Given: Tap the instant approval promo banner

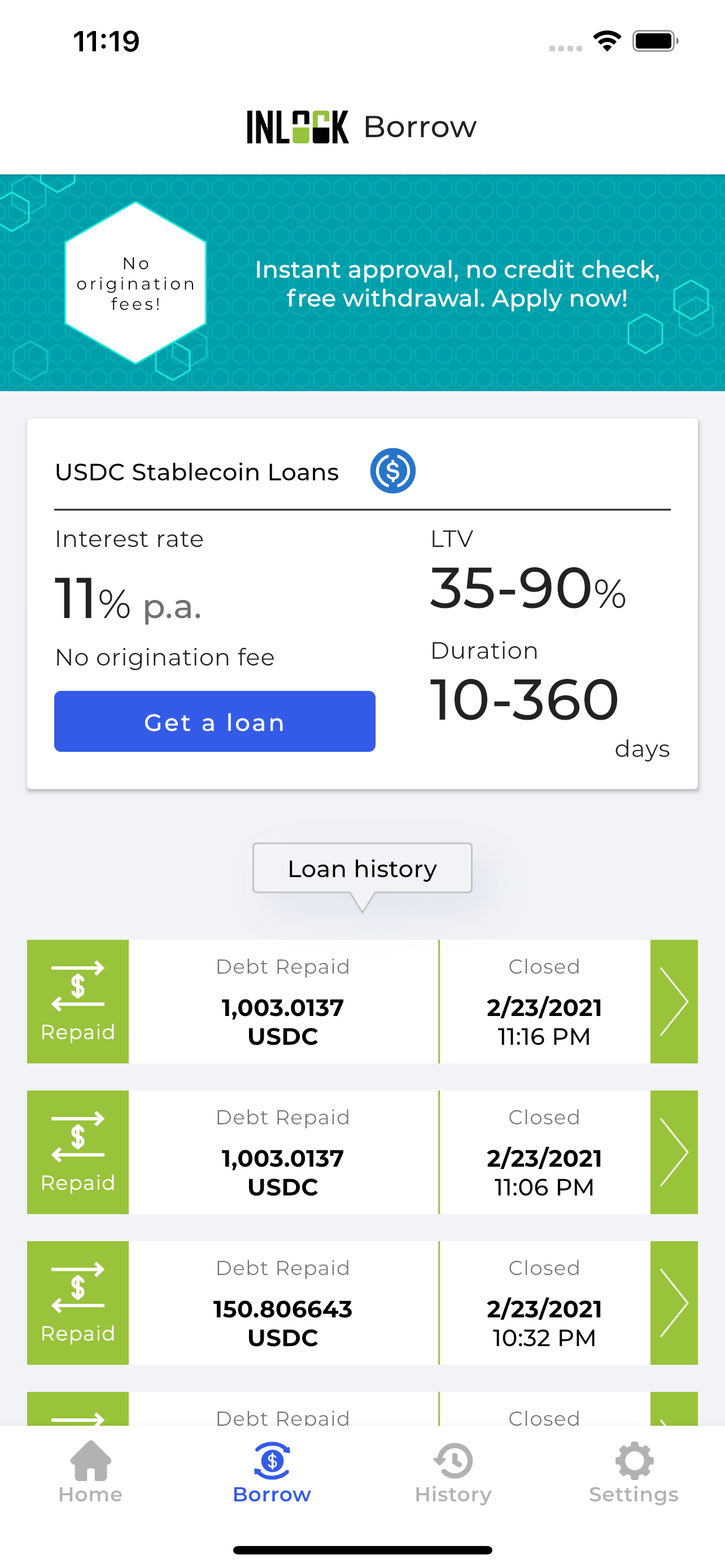Looking at the screenshot, I should click(x=362, y=283).
